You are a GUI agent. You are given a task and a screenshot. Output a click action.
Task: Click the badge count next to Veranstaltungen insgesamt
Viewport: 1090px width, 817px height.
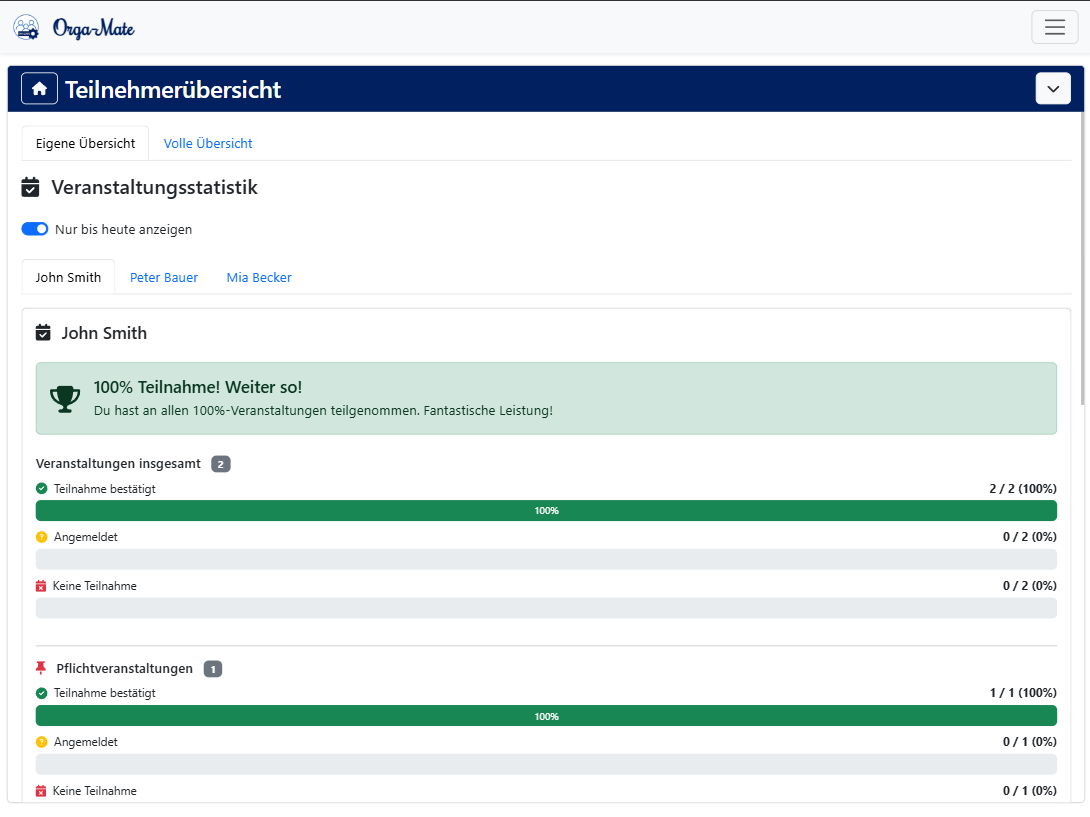click(x=221, y=464)
